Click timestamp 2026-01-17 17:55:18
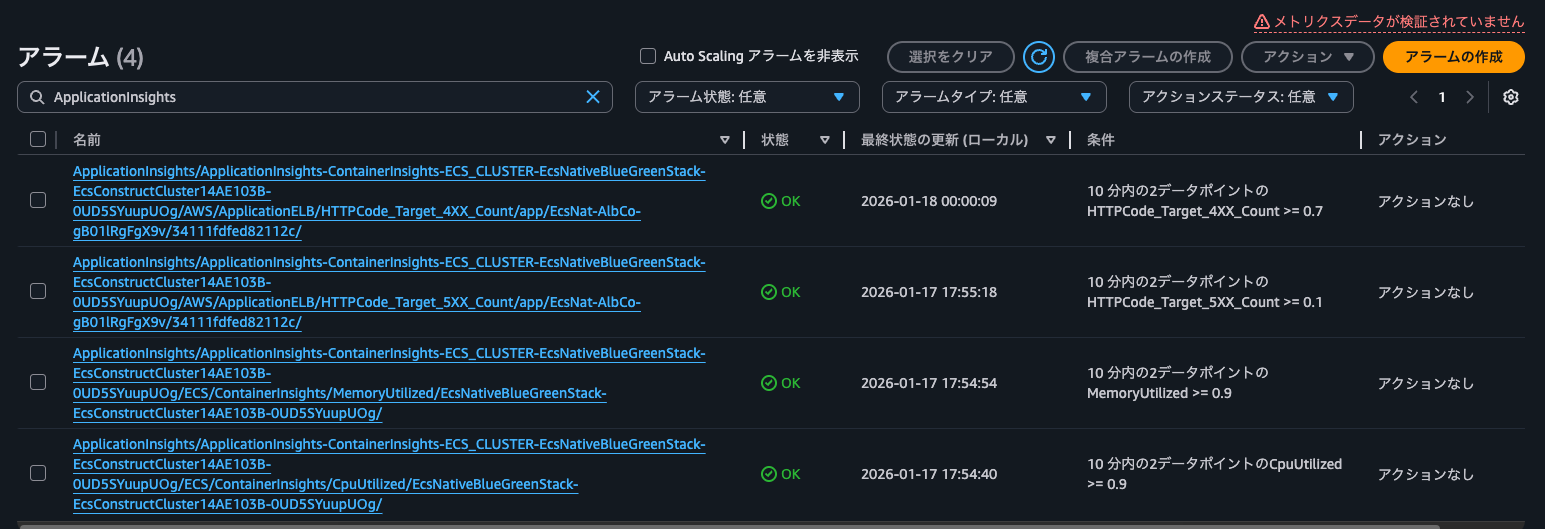The height and width of the screenshot is (529, 1545). point(929,292)
